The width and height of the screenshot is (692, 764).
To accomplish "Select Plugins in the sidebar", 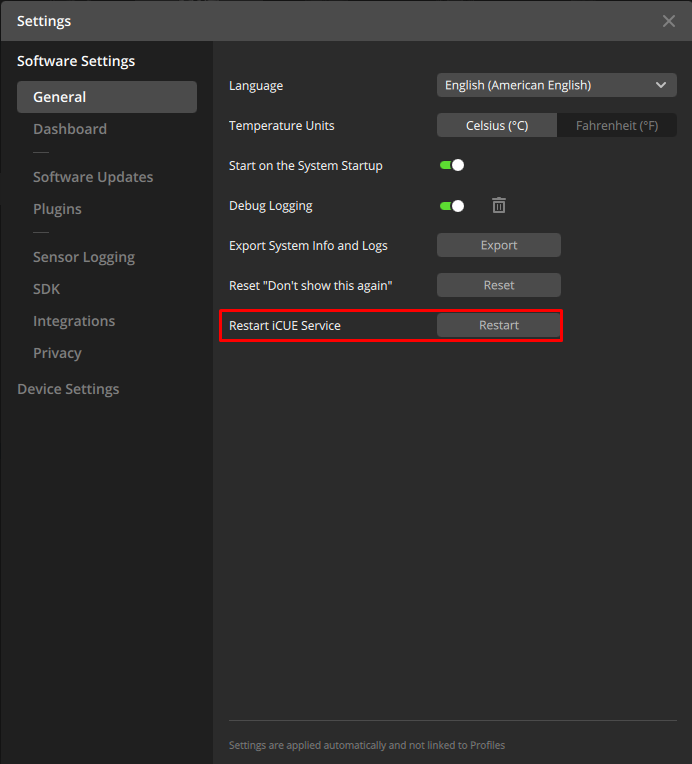I will pos(57,209).
